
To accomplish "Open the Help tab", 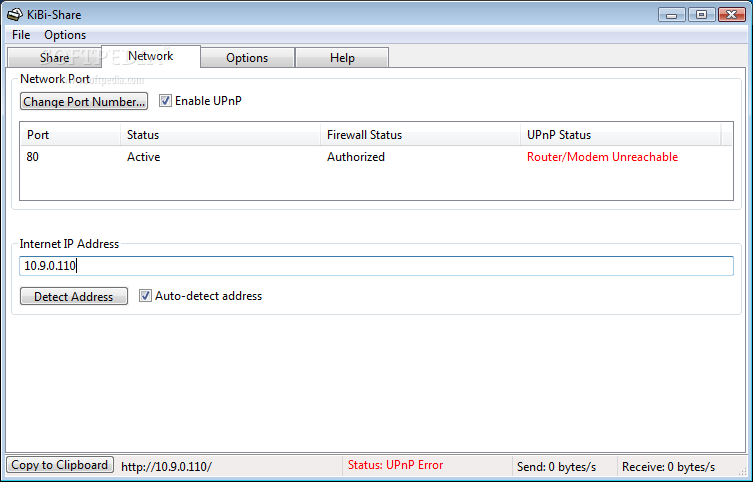I will [342, 58].
